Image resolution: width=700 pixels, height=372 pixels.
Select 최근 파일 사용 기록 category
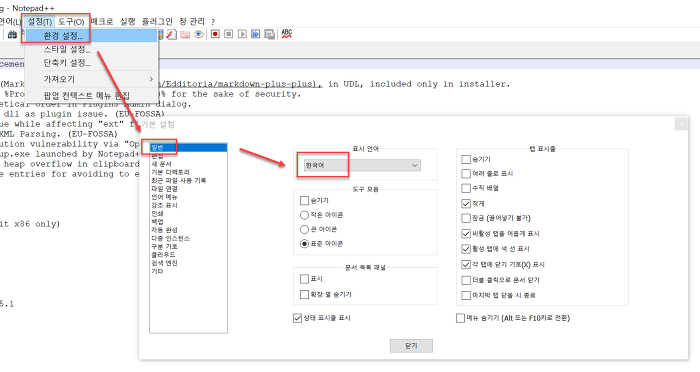click(179, 180)
